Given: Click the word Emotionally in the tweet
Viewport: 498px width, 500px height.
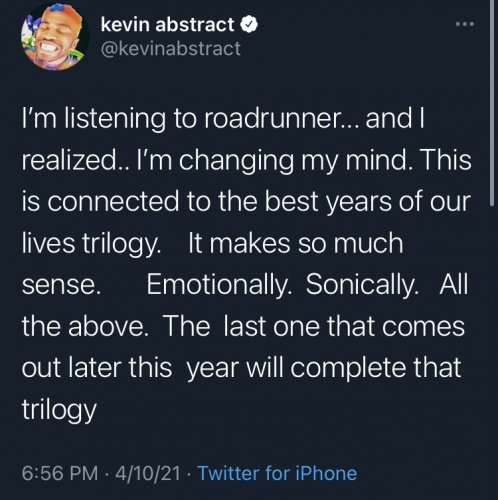Looking at the screenshot, I should [x=219, y=284].
